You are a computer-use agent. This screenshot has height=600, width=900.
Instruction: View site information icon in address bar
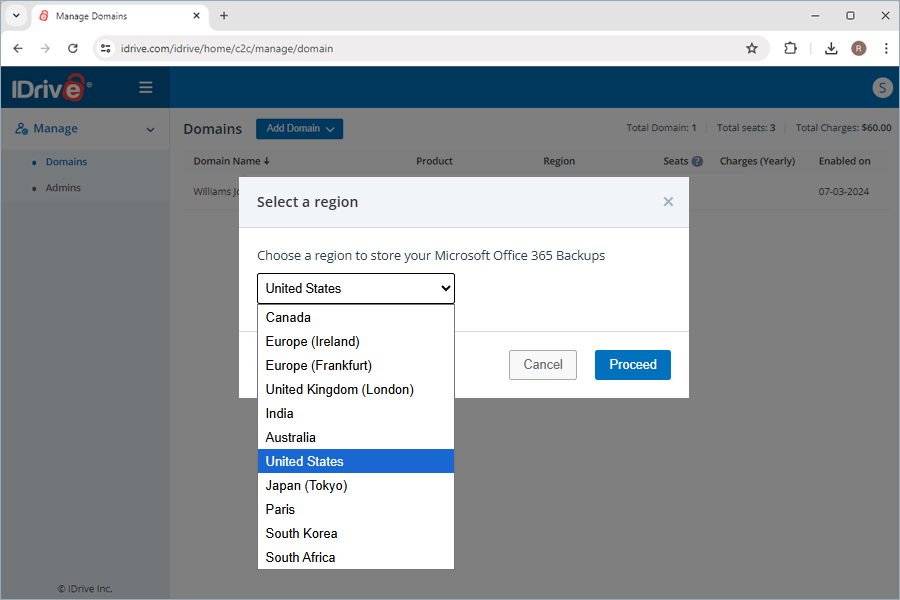(106, 49)
